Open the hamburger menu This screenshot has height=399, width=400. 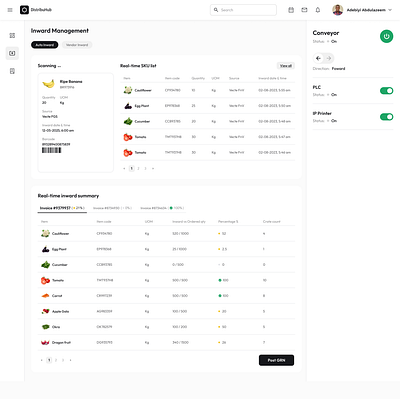[10, 10]
